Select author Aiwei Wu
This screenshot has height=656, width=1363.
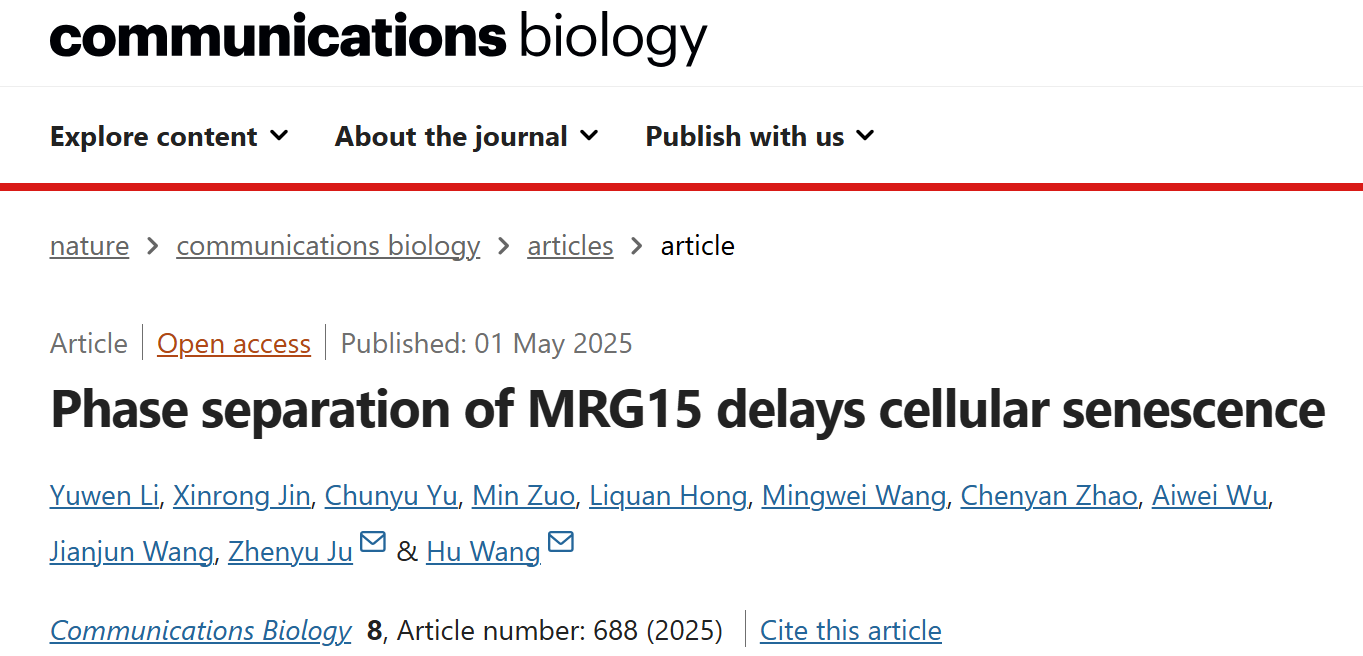[1210, 496]
